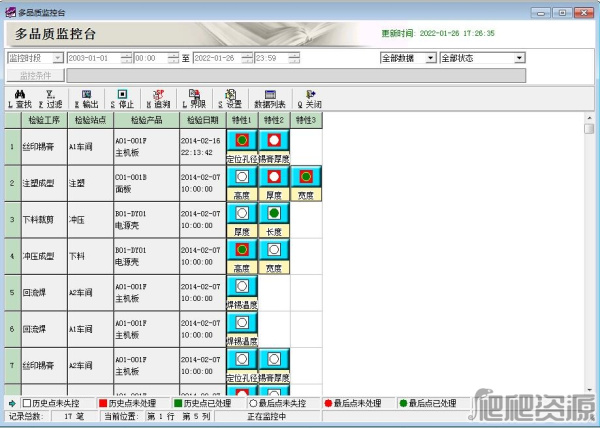Click the red 最后点未处理 legend dot
This screenshot has height=428, width=600.
[x=328, y=403]
